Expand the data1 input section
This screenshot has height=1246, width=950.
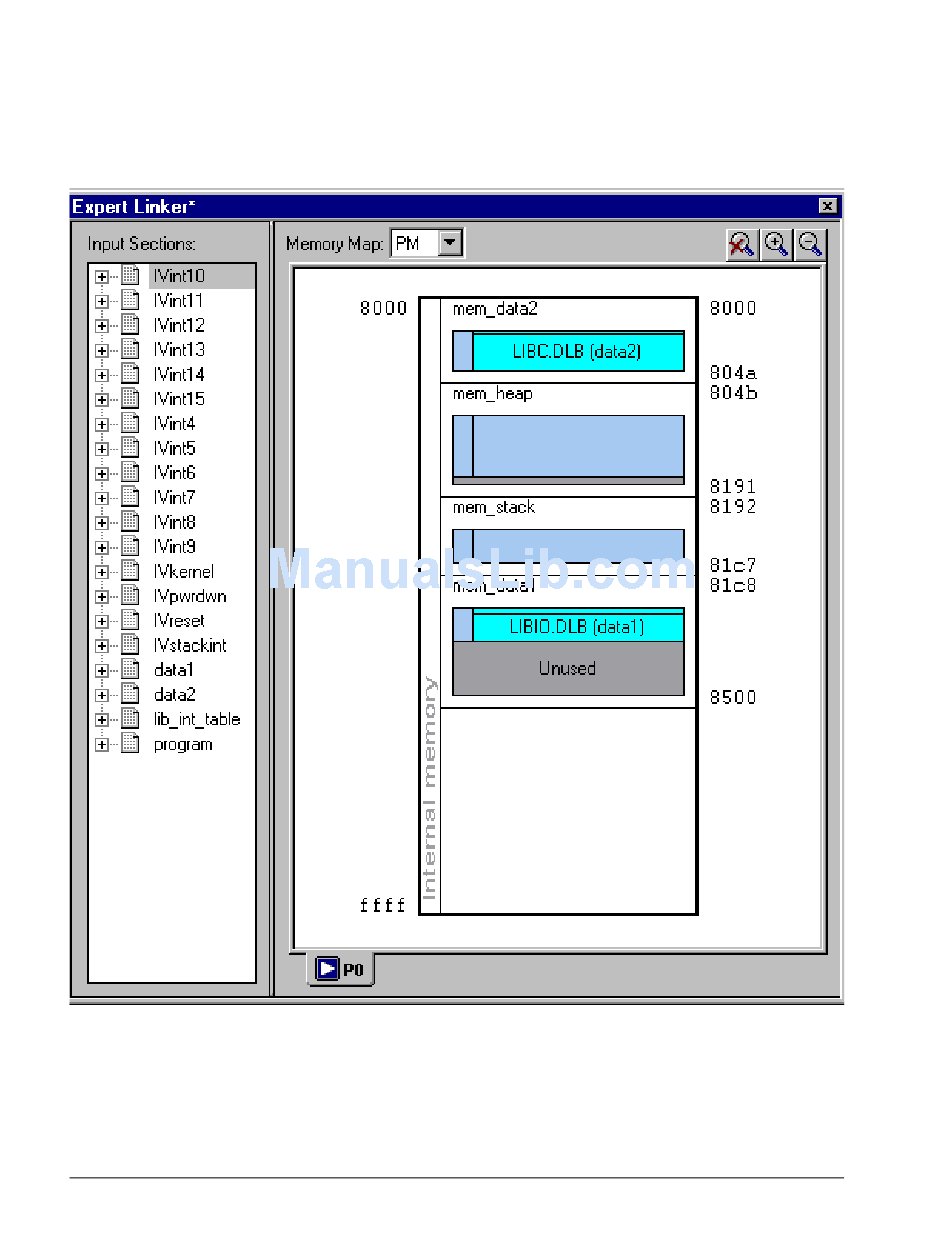(101, 671)
